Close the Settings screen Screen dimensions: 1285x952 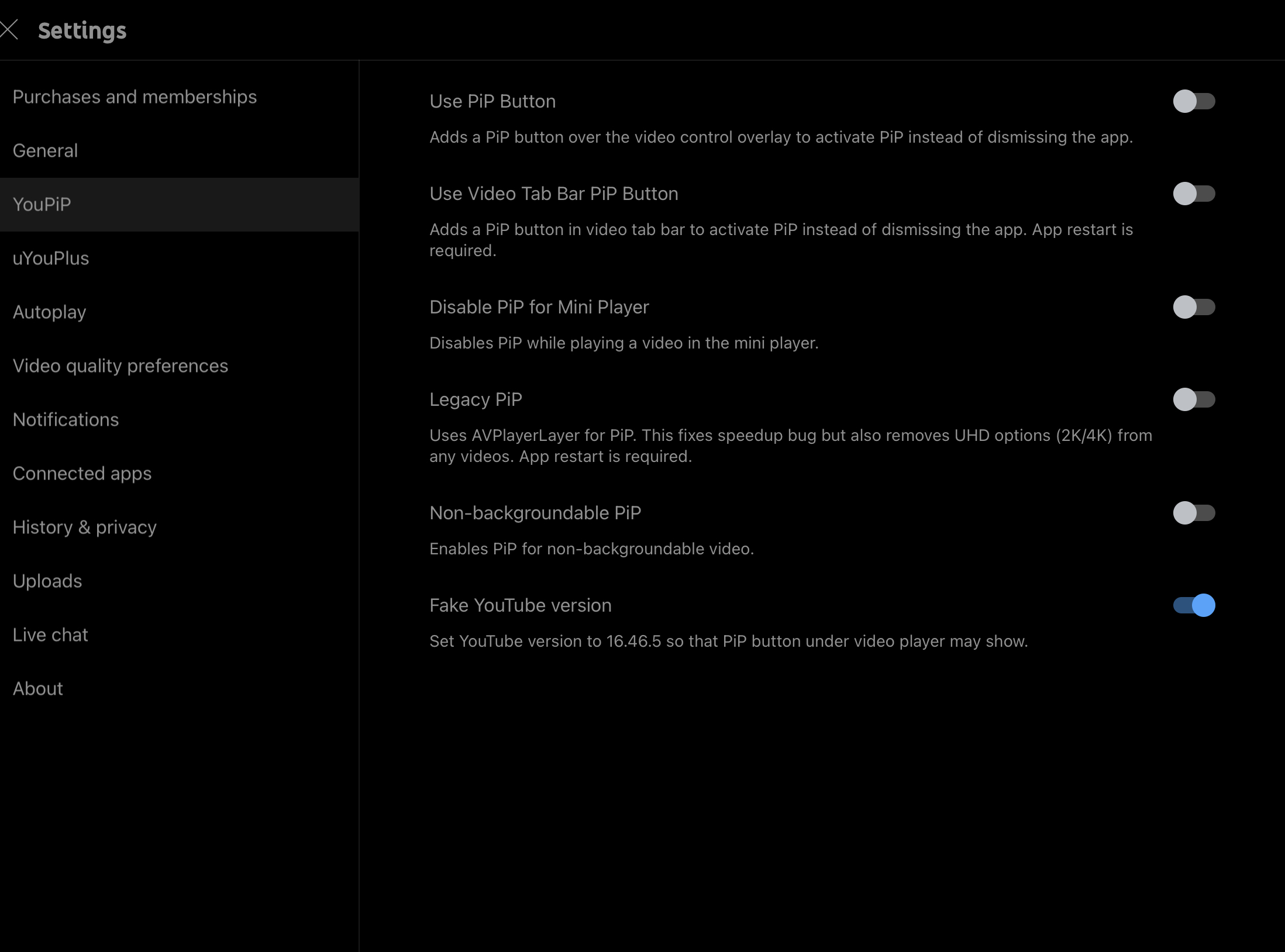[x=9, y=29]
